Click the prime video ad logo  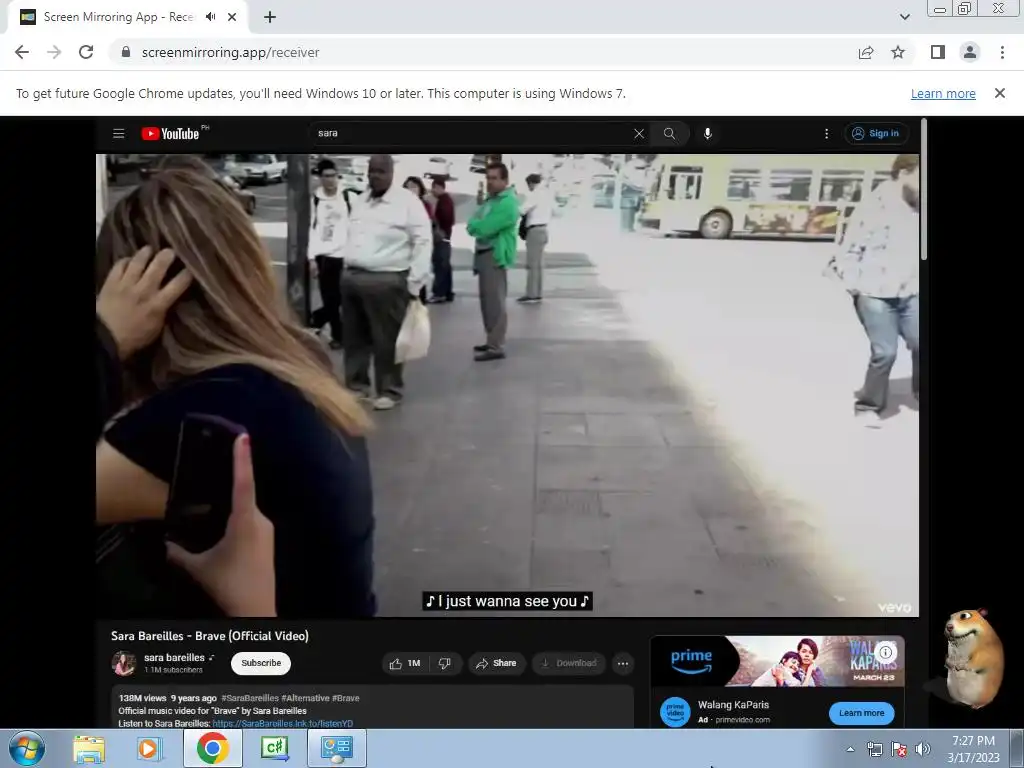(x=675, y=712)
